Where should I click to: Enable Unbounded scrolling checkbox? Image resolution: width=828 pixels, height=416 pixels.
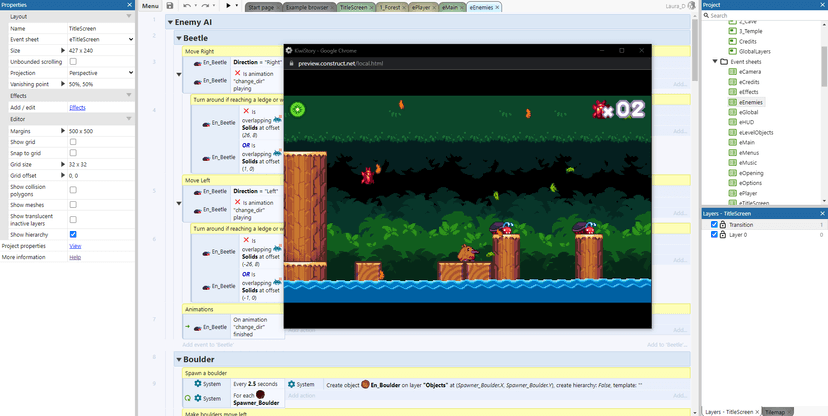click(73, 62)
